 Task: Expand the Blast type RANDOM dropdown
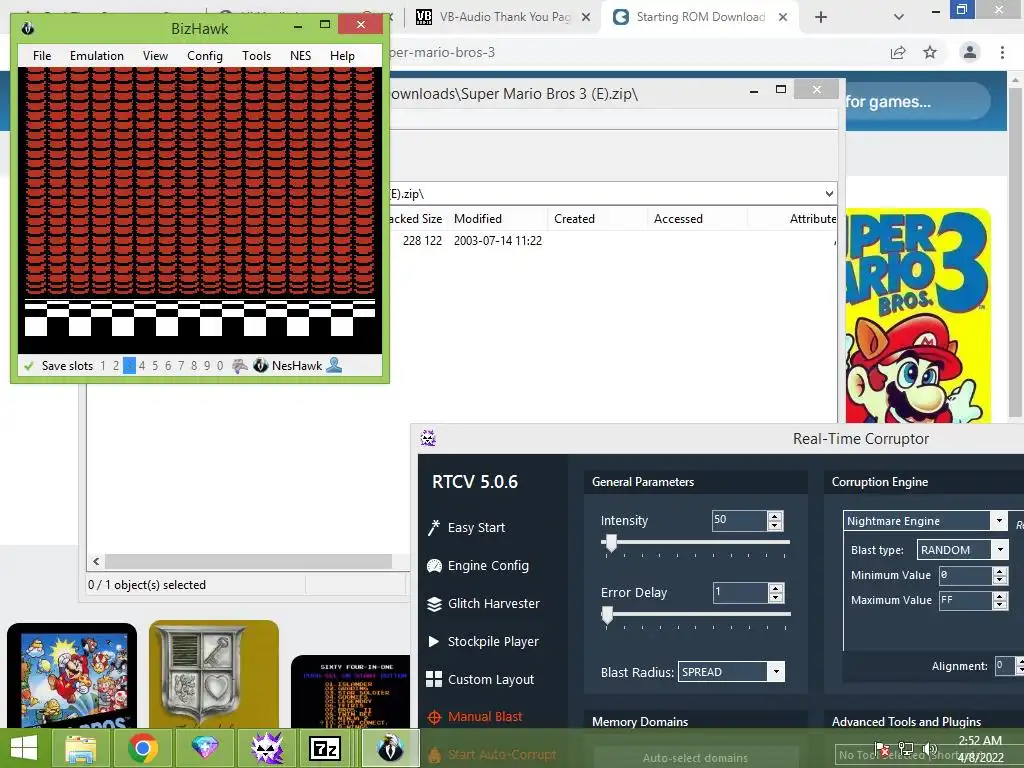(1000, 549)
